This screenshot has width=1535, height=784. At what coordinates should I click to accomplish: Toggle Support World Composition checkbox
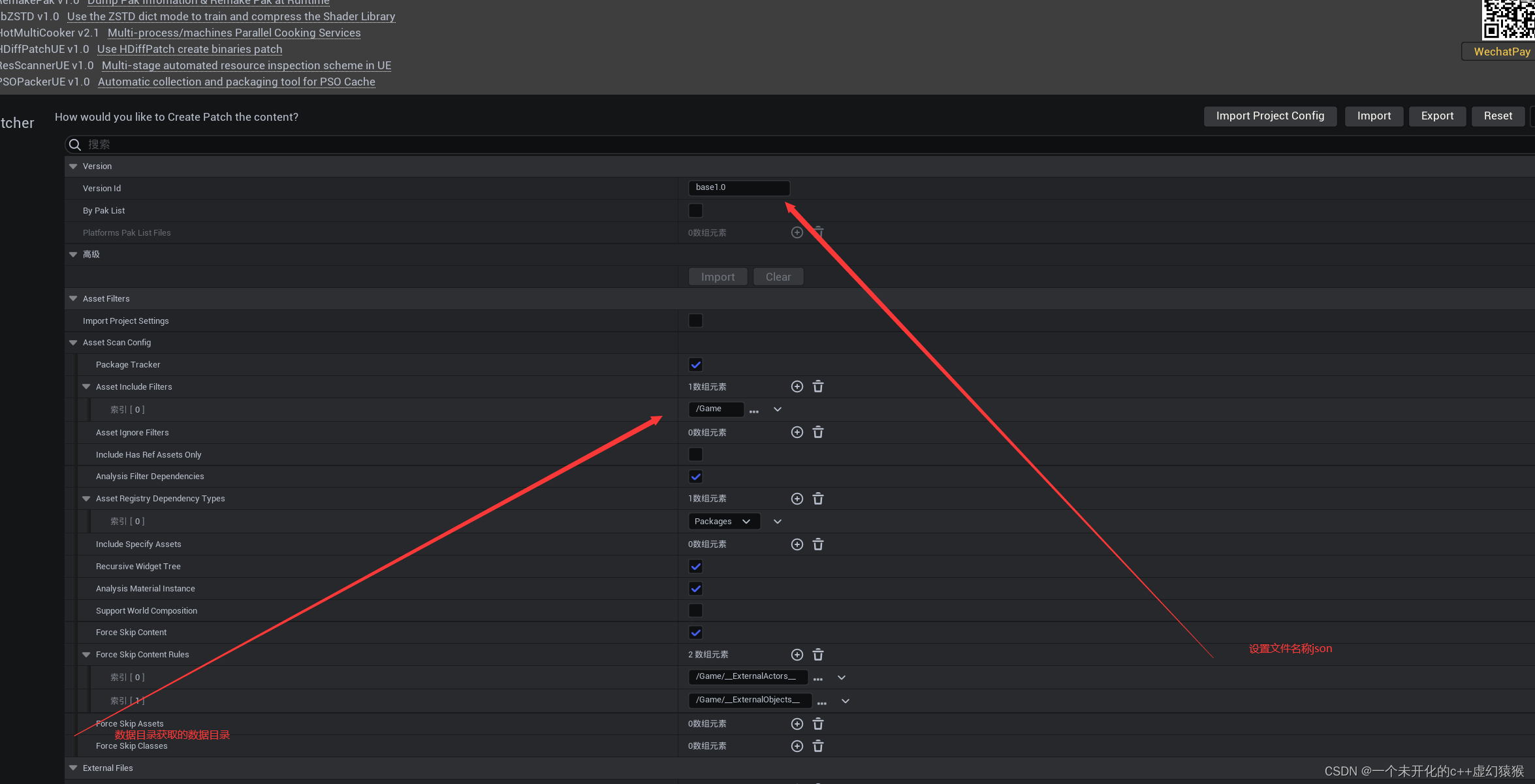point(695,610)
